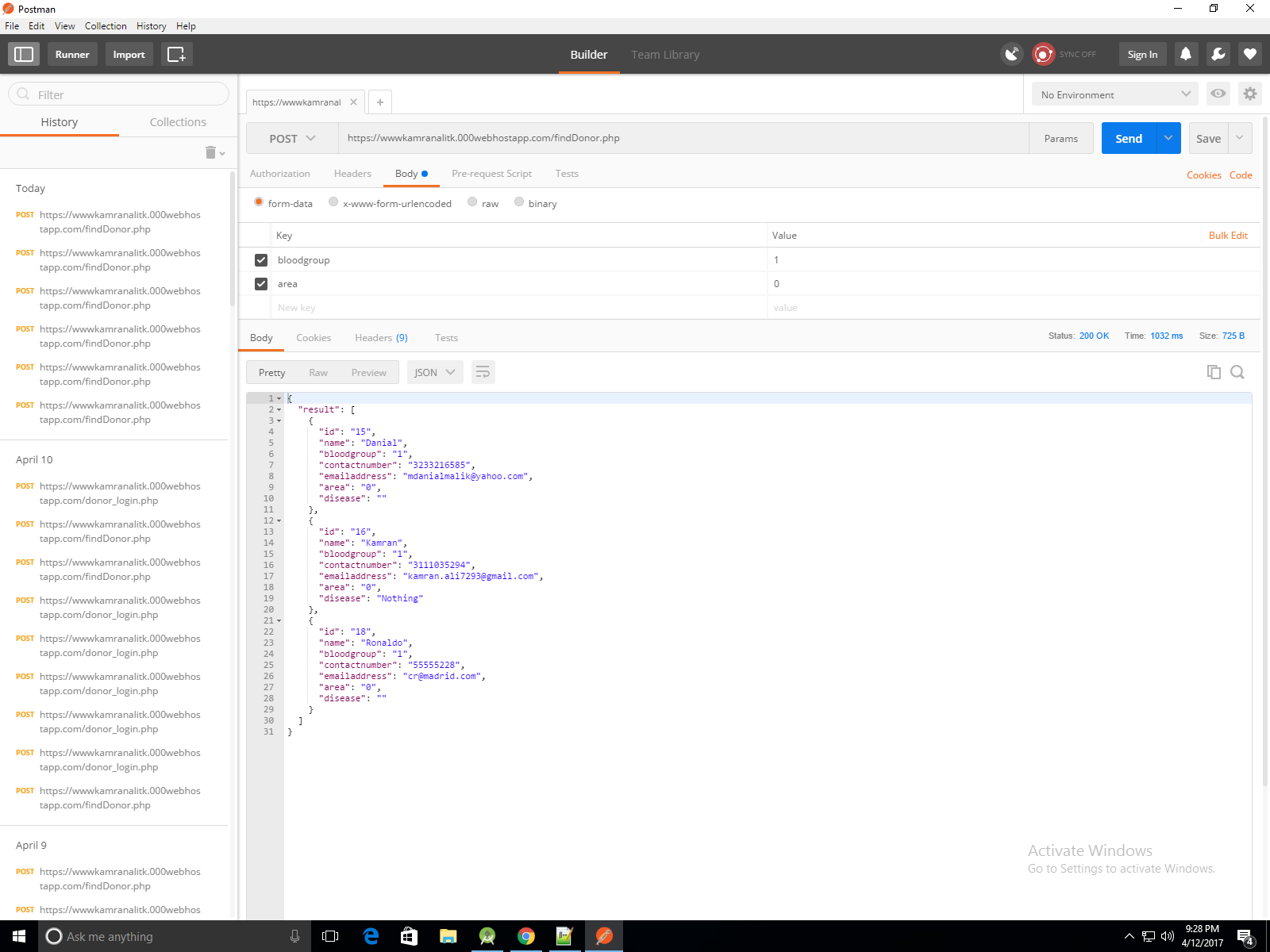Image resolution: width=1270 pixels, height=952 pixels.
Task: Click the Bulk Edit link
Action: [1228, 236]
